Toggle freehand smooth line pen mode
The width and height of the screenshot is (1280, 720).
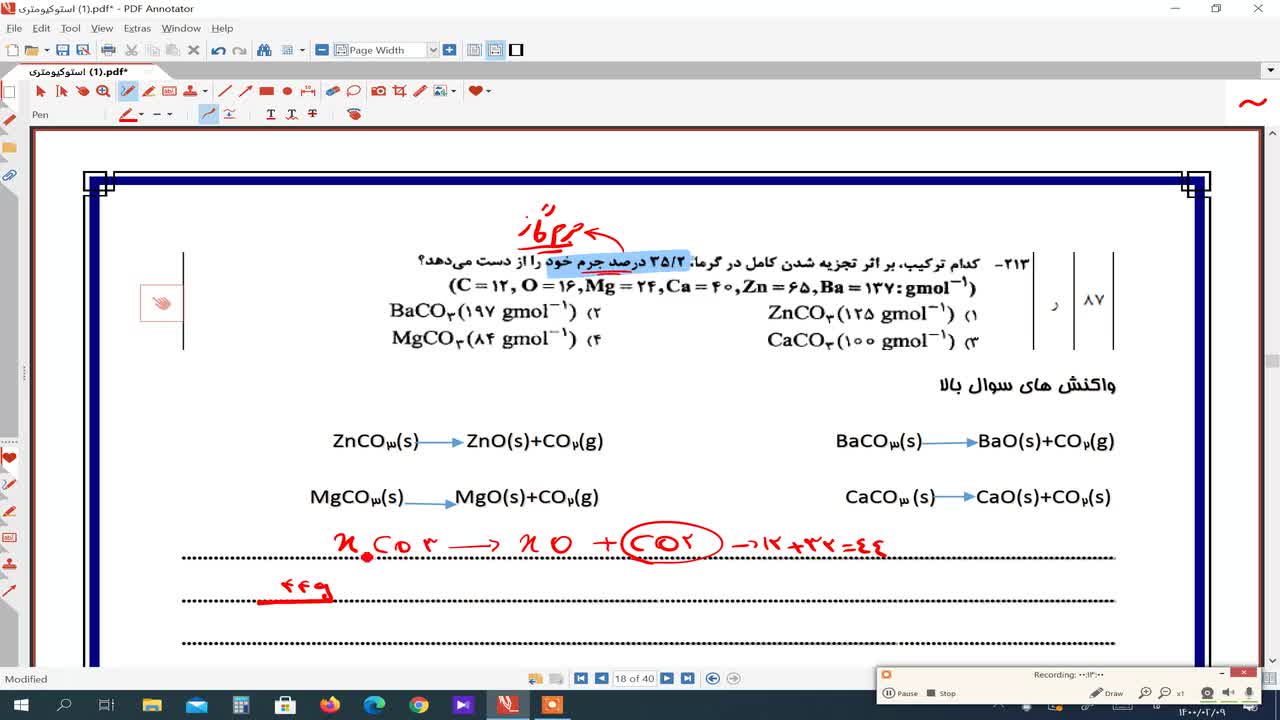click(x=208, y=114)
